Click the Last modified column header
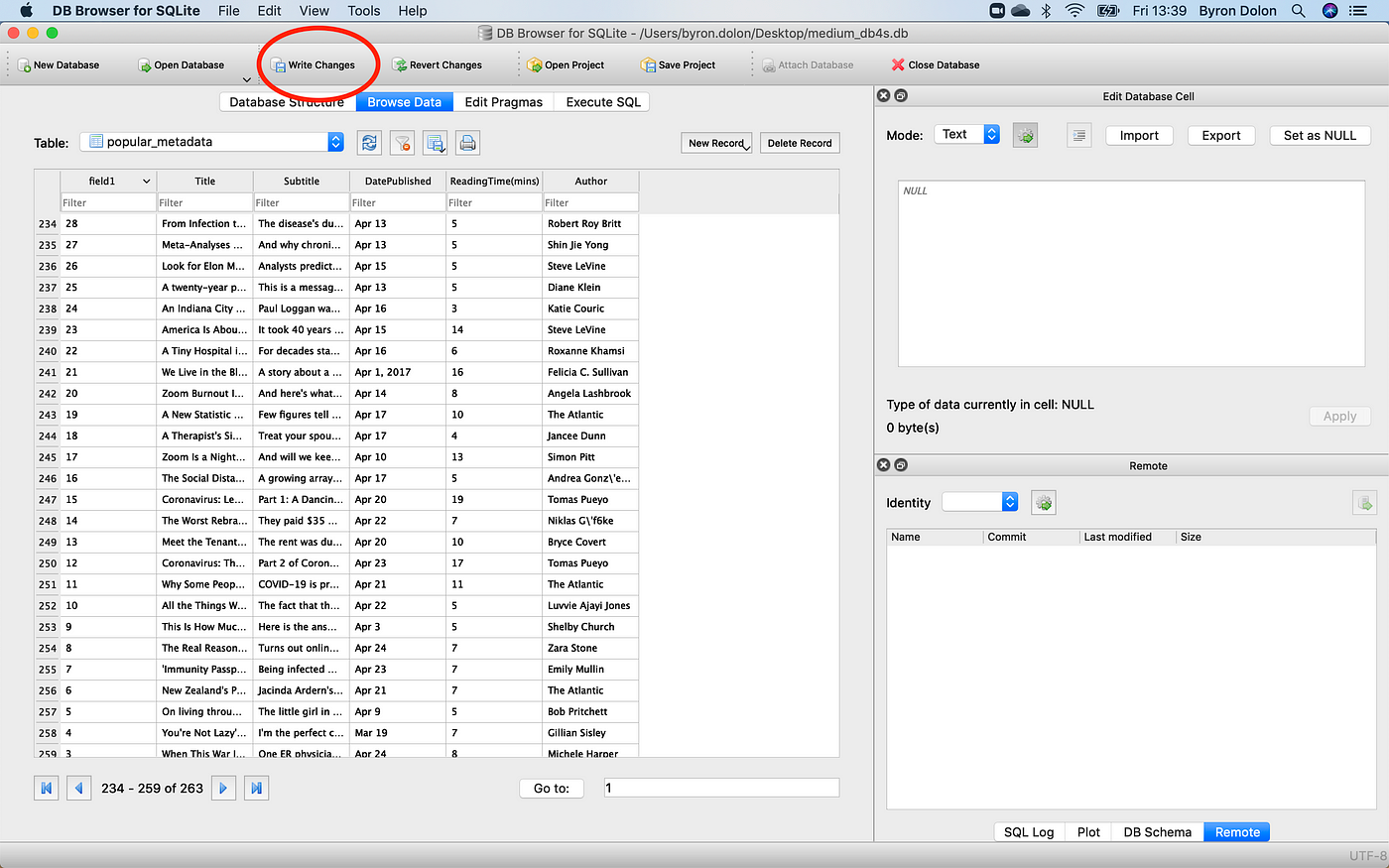This screenshot has width=1389, height=868. 1127,537
